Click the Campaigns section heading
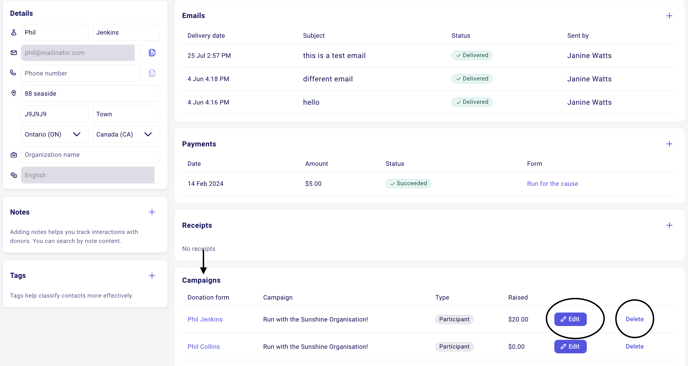Screen dimensions: 688x366 coord(201,280)
